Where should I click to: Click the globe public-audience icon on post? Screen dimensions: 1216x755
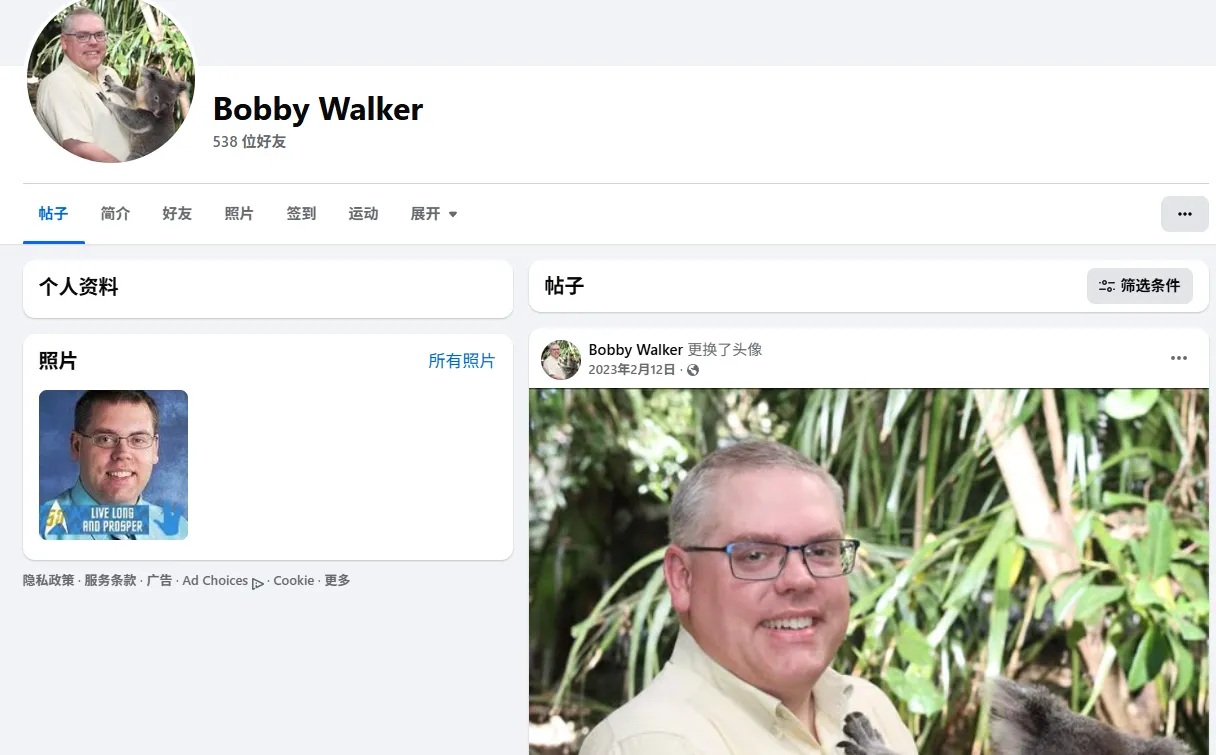pyautogui.click(x=693, y=370)
